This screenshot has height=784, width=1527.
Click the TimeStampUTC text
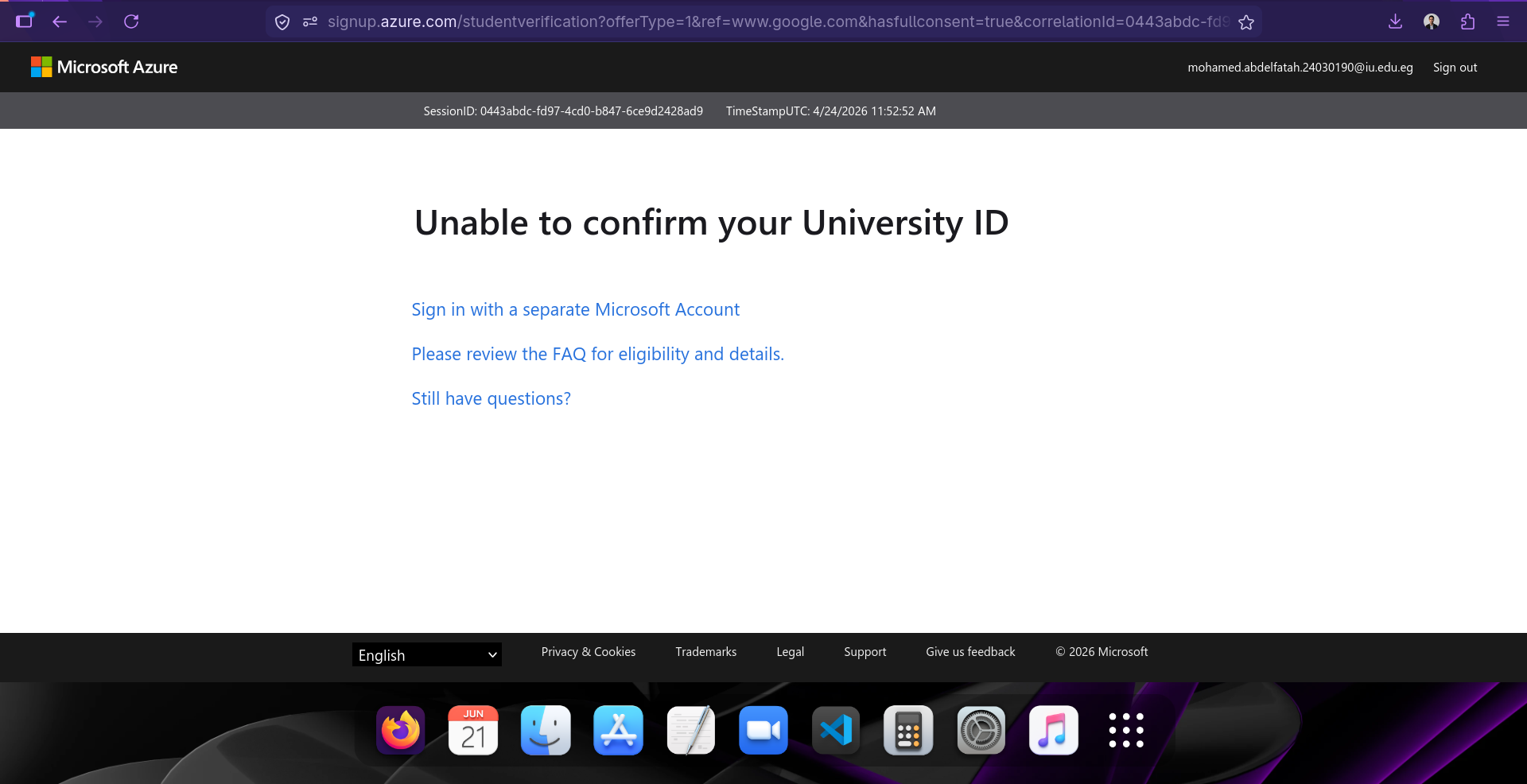coord(831,111)
